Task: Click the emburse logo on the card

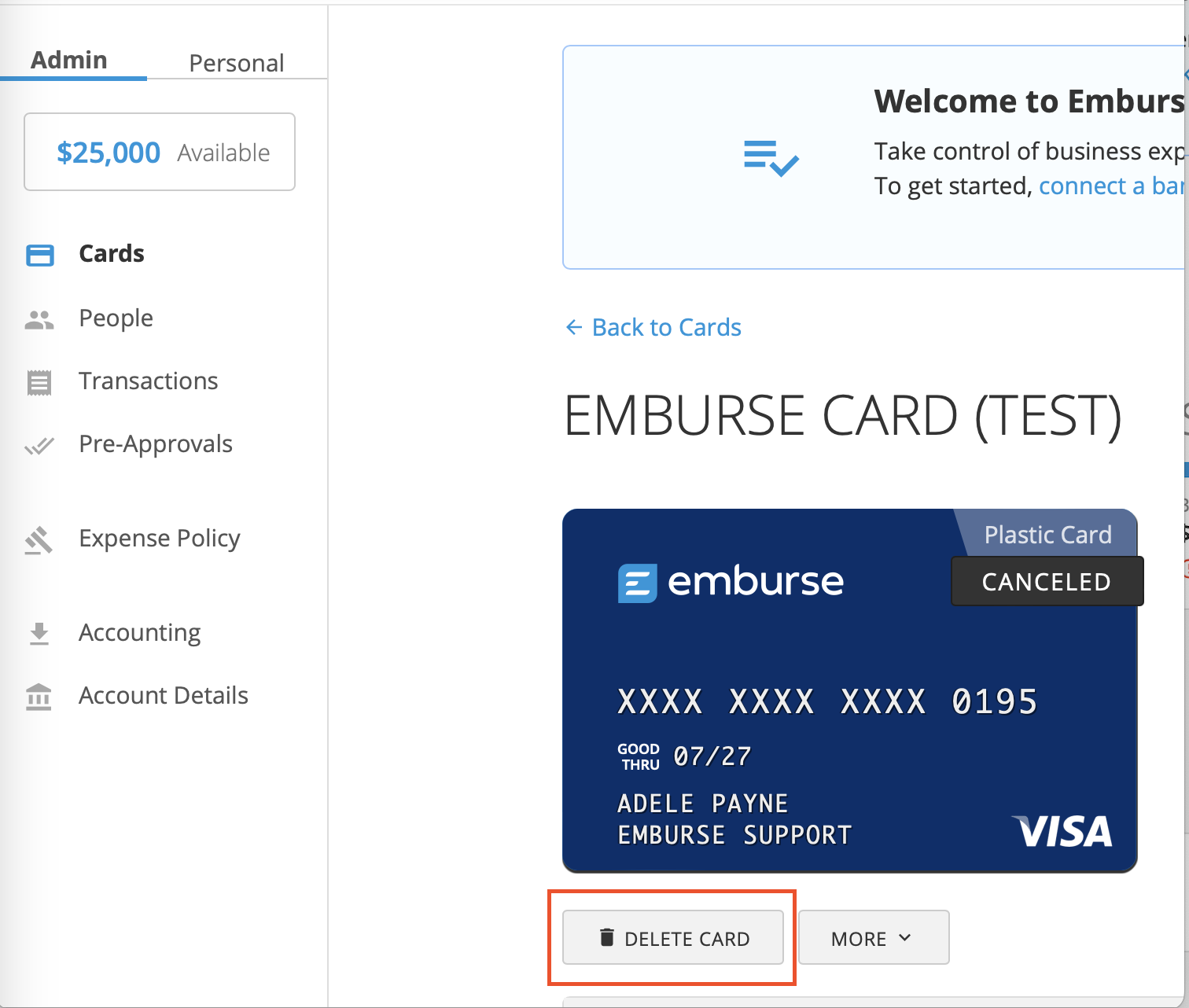Action: tap(731, 583)
